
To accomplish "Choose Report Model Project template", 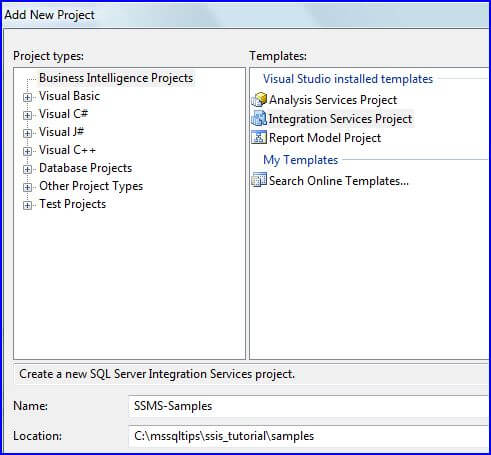I will (325, 138).
